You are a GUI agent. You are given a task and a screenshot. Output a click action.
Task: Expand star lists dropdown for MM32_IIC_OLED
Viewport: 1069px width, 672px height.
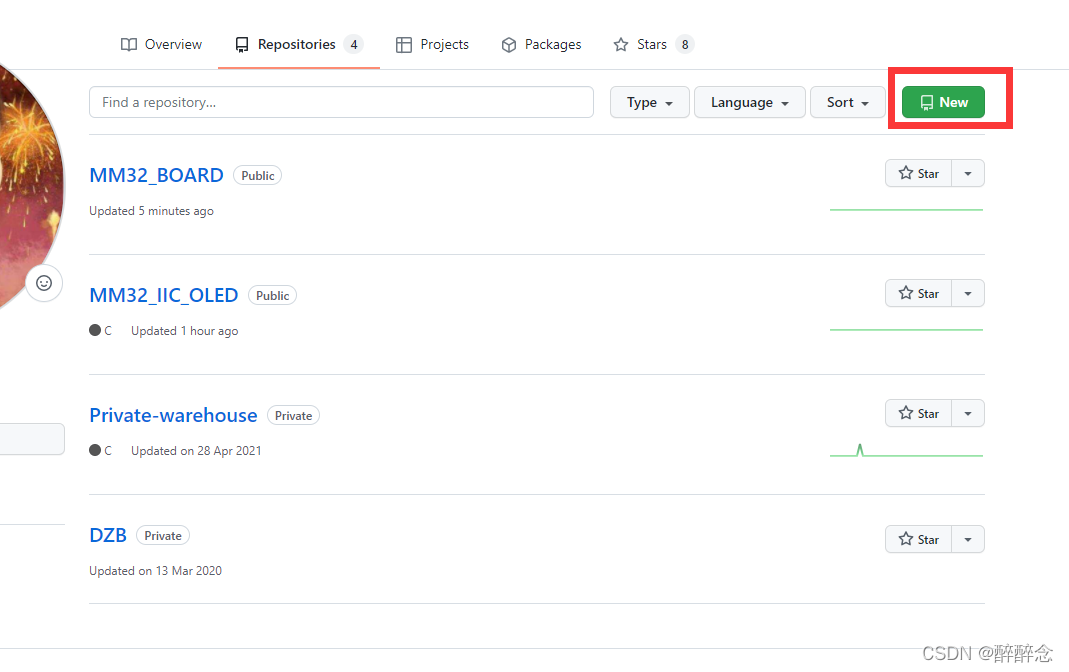pos(968,293)
